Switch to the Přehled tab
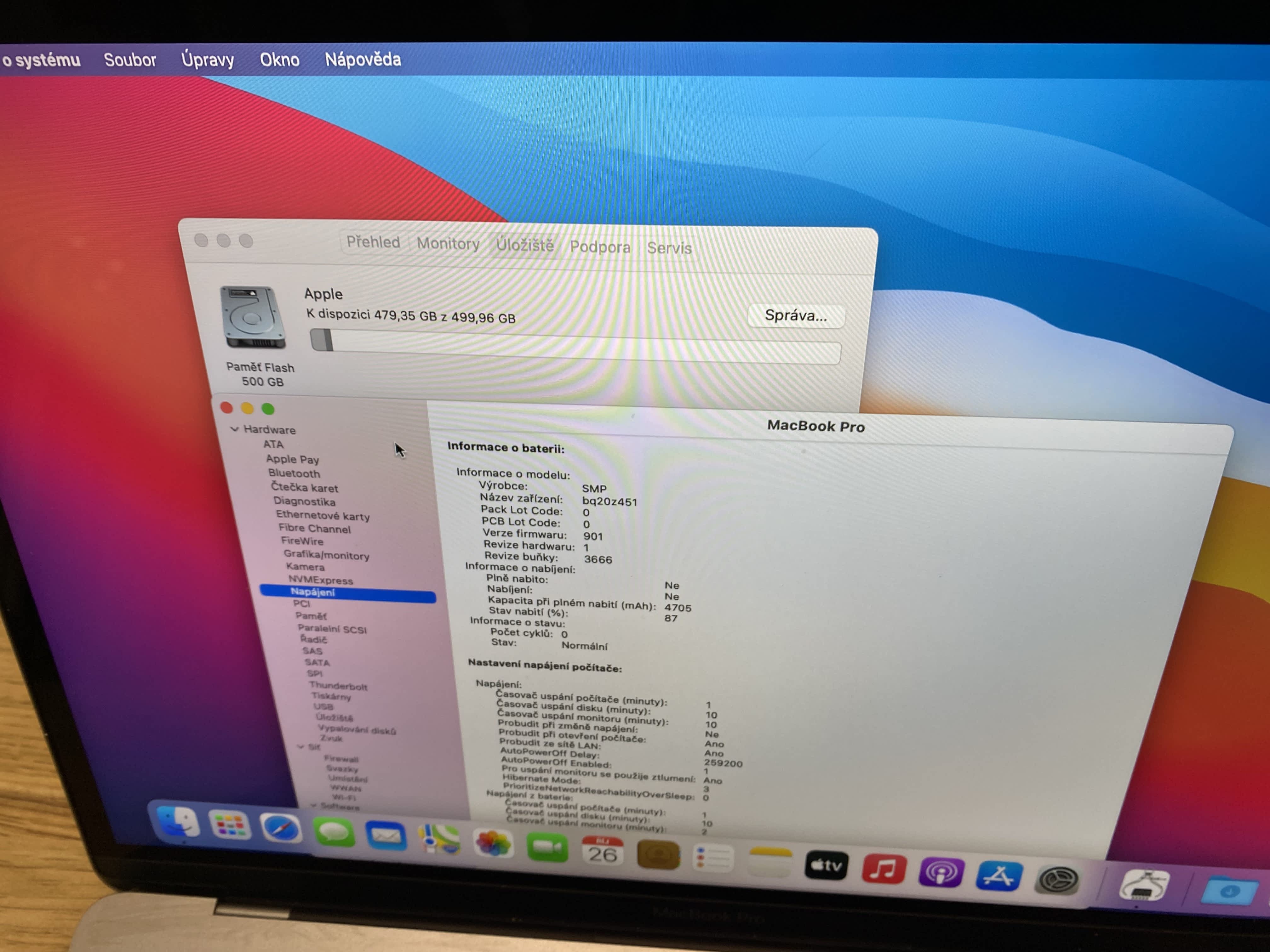The height and width of the screenshot is (952, 1270). tap(373, 242)
